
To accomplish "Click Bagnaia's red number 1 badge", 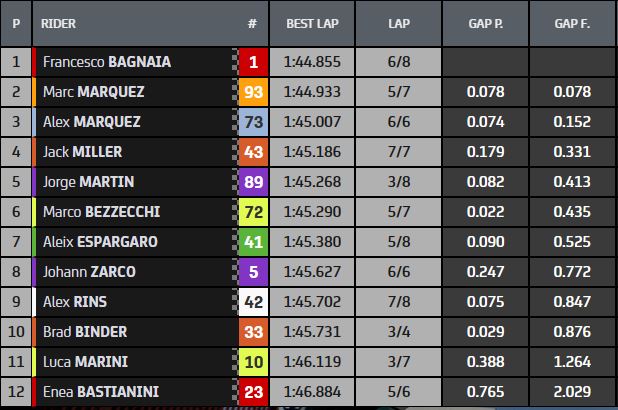I will 254,62.
